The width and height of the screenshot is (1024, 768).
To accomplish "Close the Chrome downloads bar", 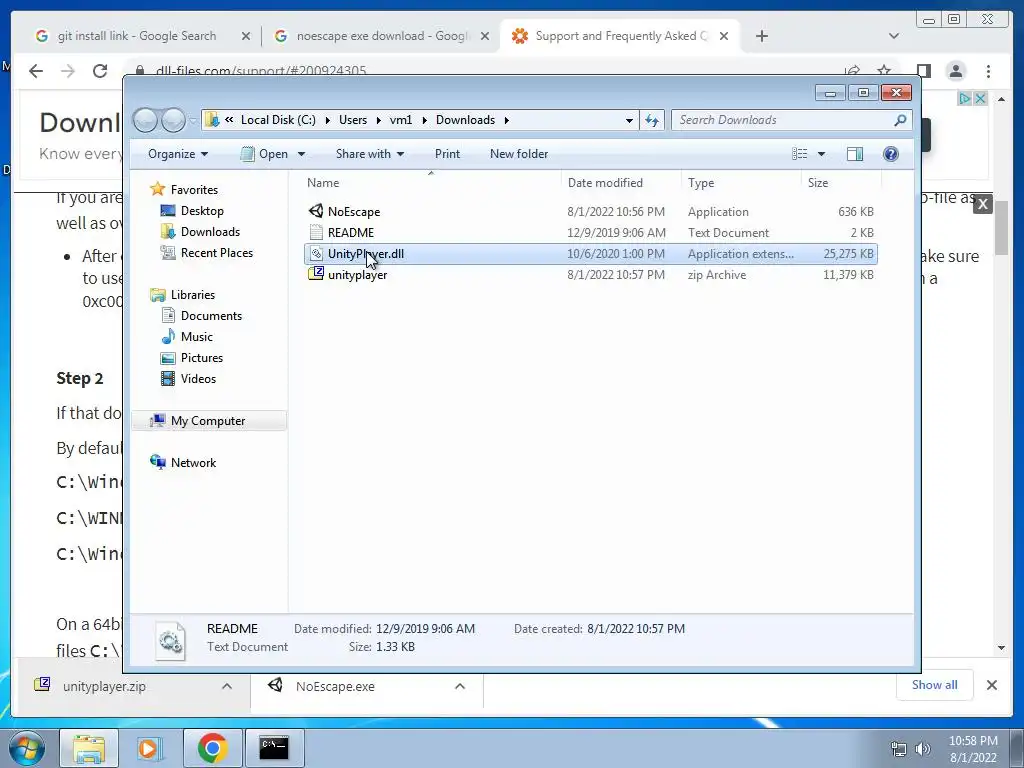I will pyautogui.click(x=991, y=685).
